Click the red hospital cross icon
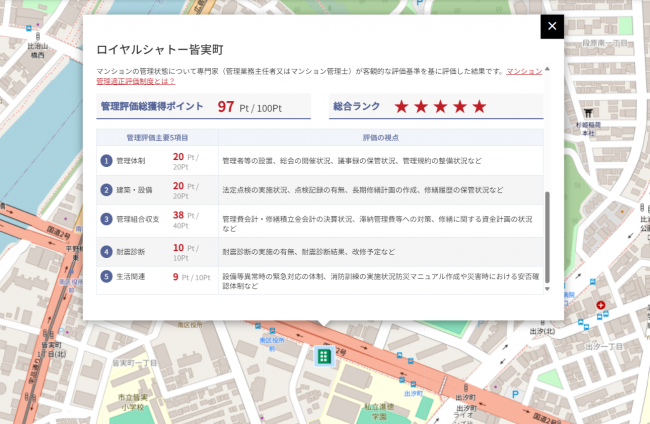Viewport: 650px width, 424px height. tap(600, 304)
